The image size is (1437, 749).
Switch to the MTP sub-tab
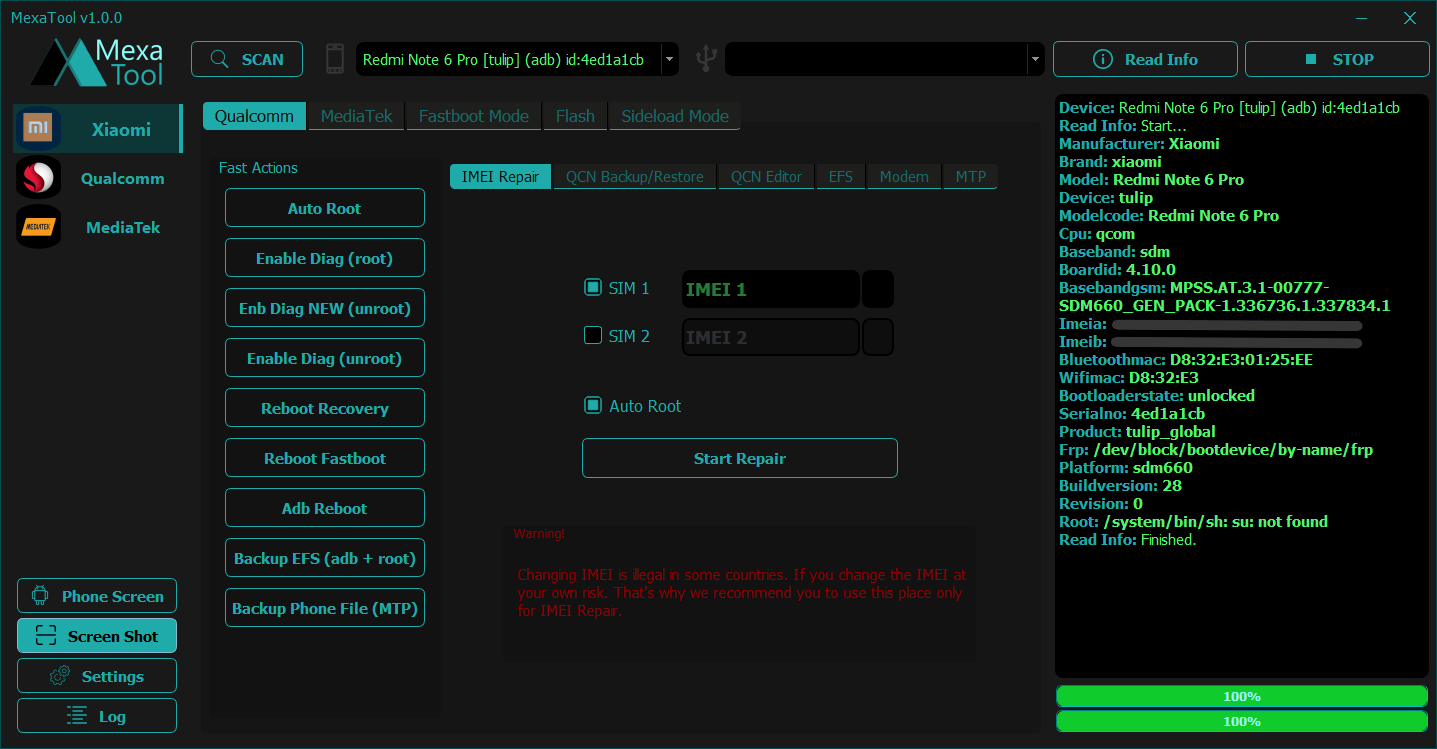coord(971,177)
